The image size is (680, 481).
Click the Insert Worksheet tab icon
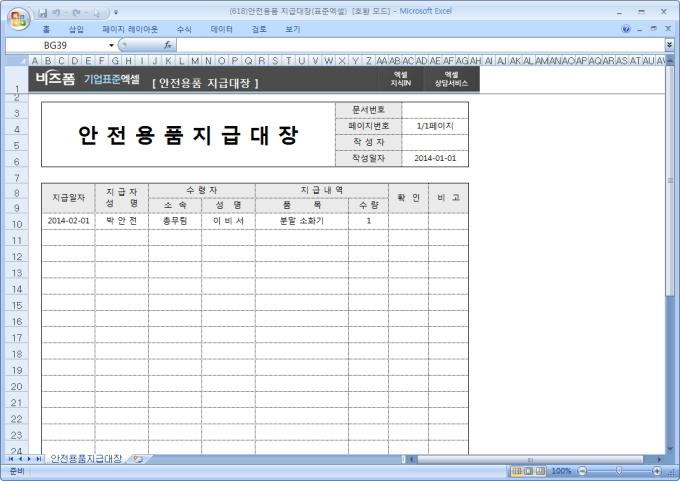tap(138, 459)
